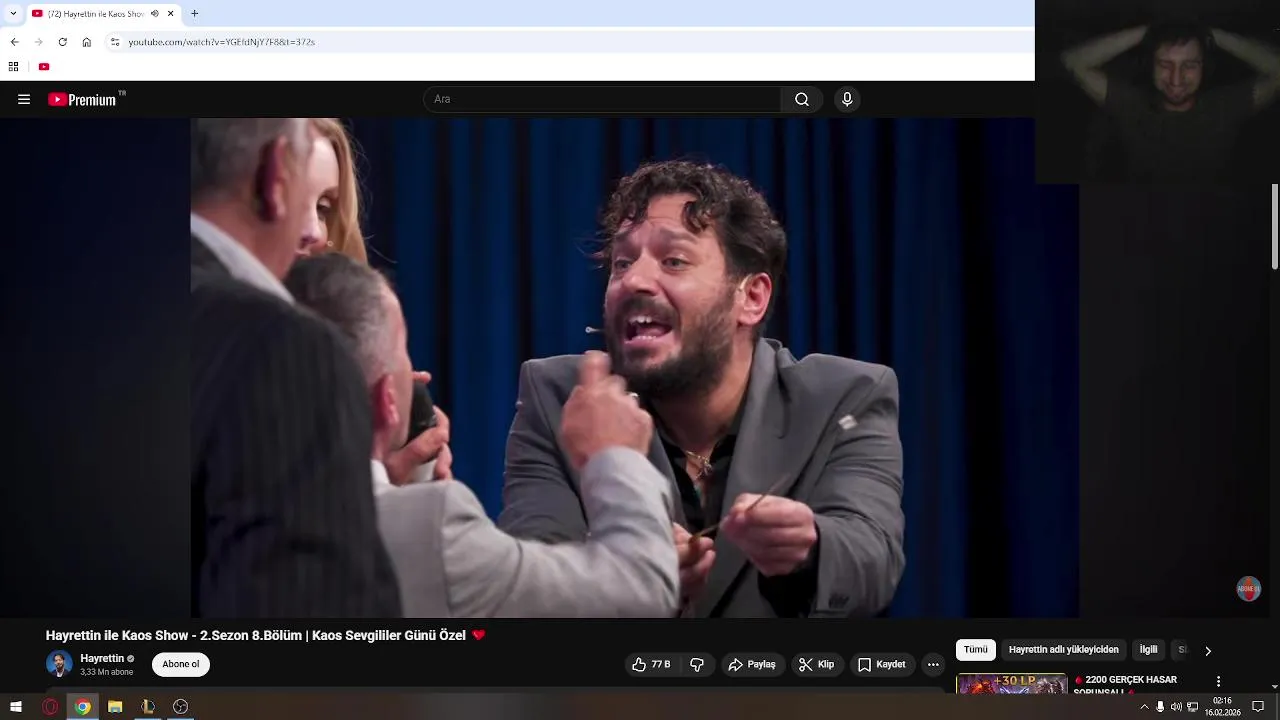This screenshot has width=1280, height=720.
Task: View site information icon in address bar
Action: 115,42
